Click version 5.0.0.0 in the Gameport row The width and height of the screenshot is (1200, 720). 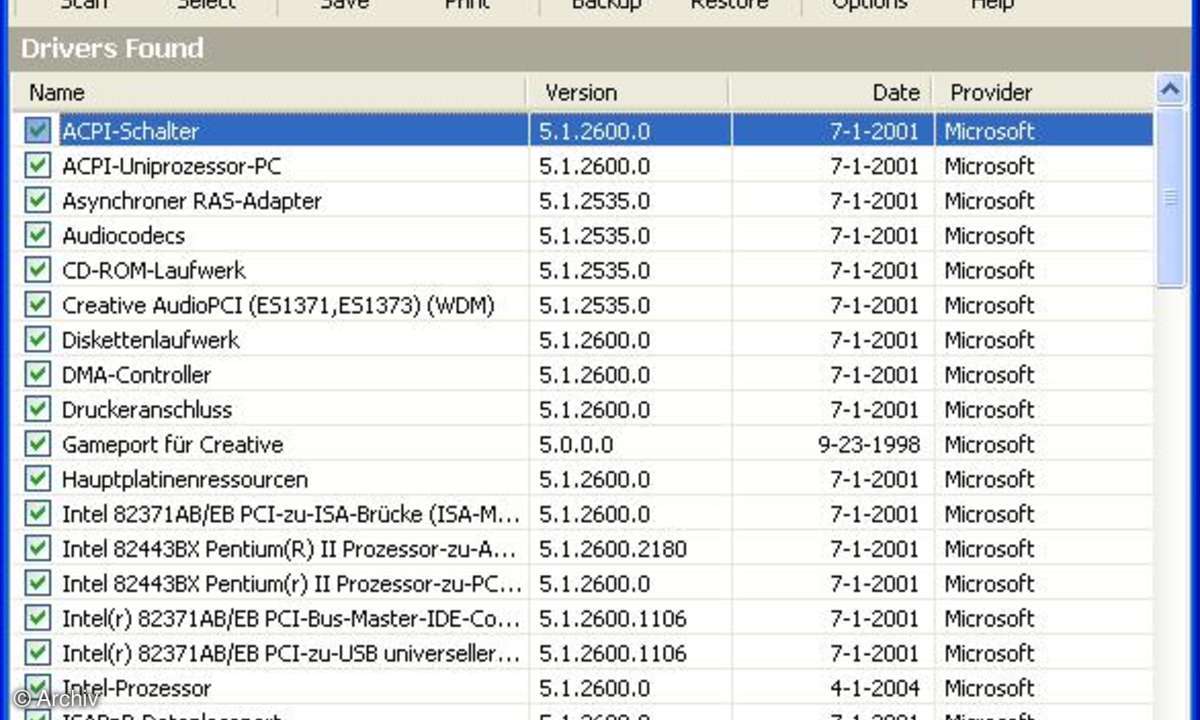[x=576, y=445]
